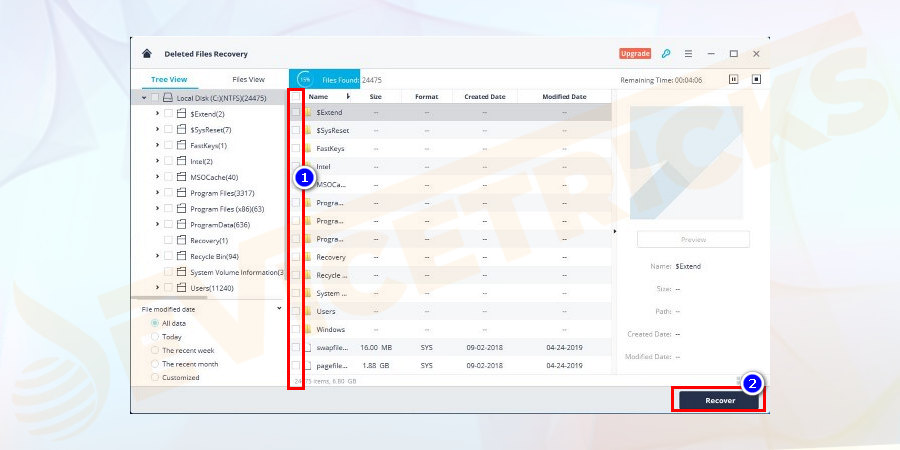Tick the $SysReset(7) tree checkbox
Viewport: 900px width, 450px height.
pos(168,130)
